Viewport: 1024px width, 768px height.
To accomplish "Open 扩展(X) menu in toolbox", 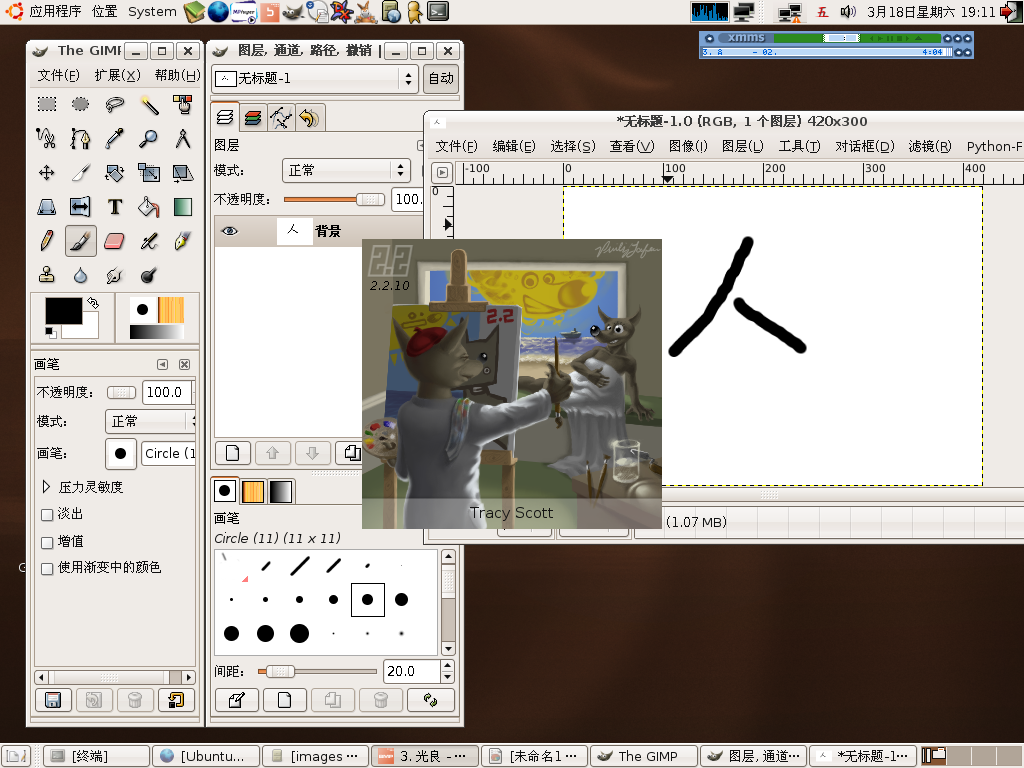I will (x=118, y=75).
